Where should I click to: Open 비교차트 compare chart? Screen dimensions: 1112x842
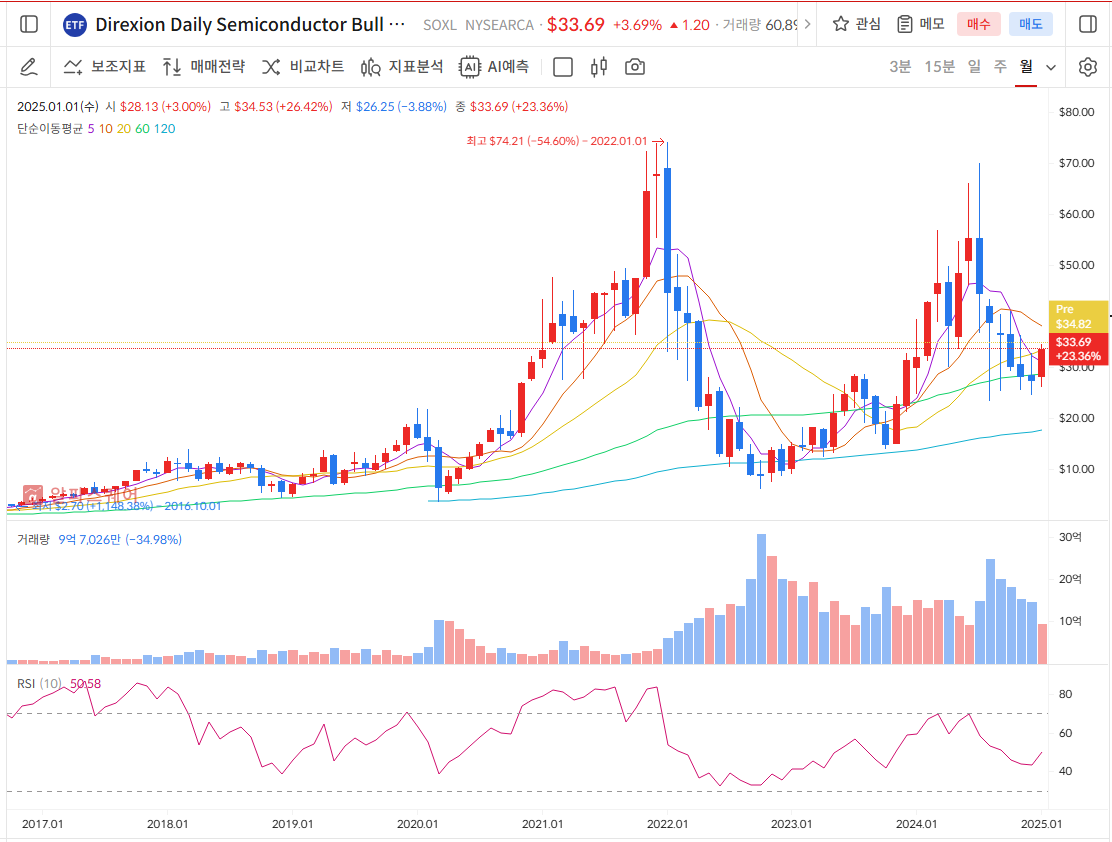click(303, 67)
